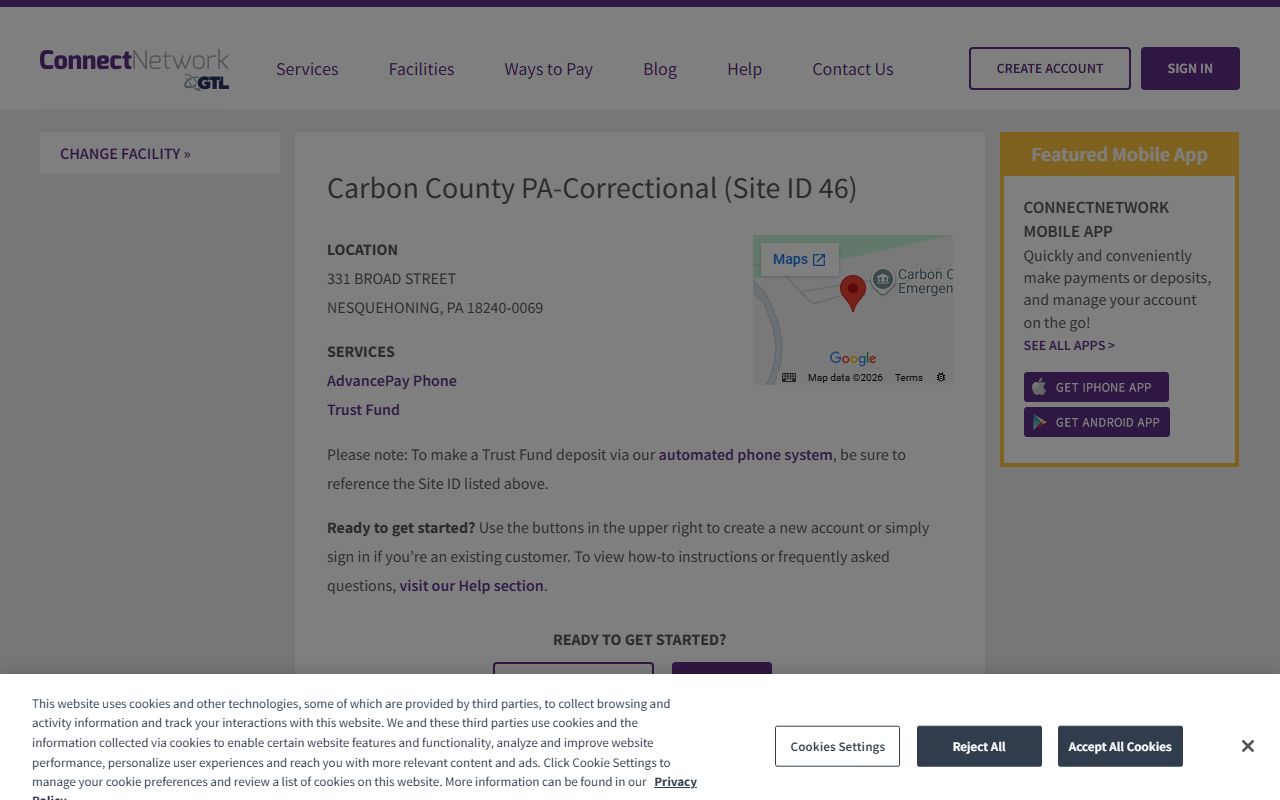
Task: Open the AdvancePay Phone service link
Action: point(392,381)
